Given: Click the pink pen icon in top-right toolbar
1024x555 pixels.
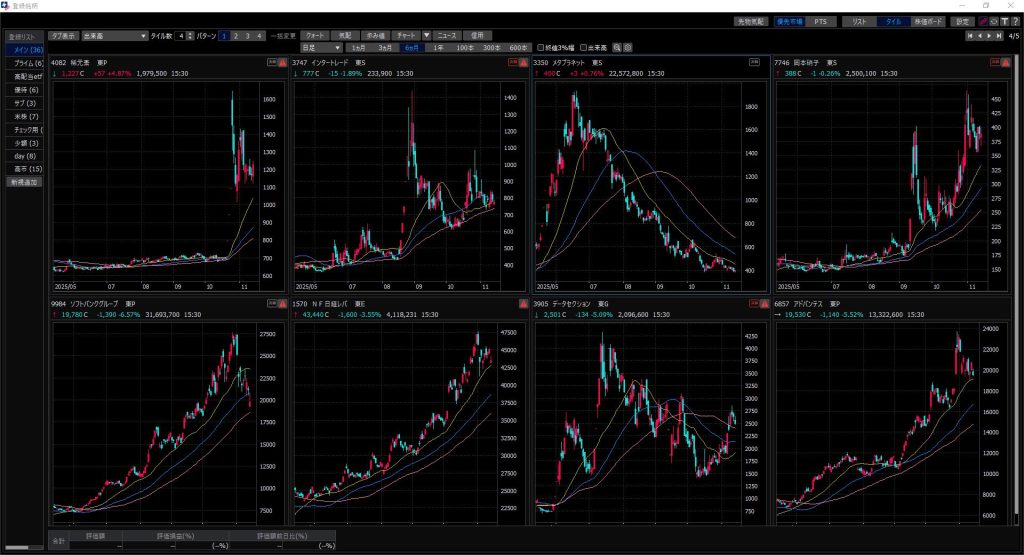Looking at the screenshot, I should [983, 21].
